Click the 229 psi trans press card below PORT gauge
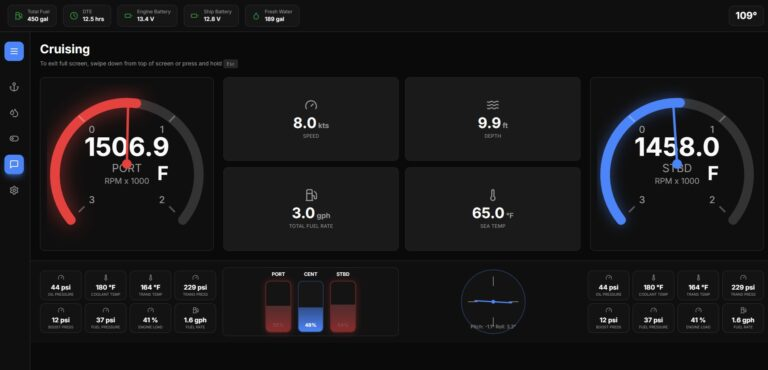The image size is (768, 370). 195,285
